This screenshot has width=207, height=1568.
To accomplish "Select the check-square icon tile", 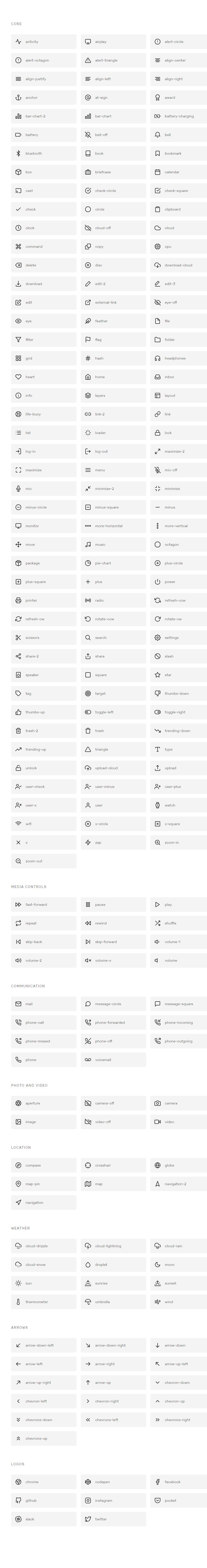I will (x=178, y=191).
